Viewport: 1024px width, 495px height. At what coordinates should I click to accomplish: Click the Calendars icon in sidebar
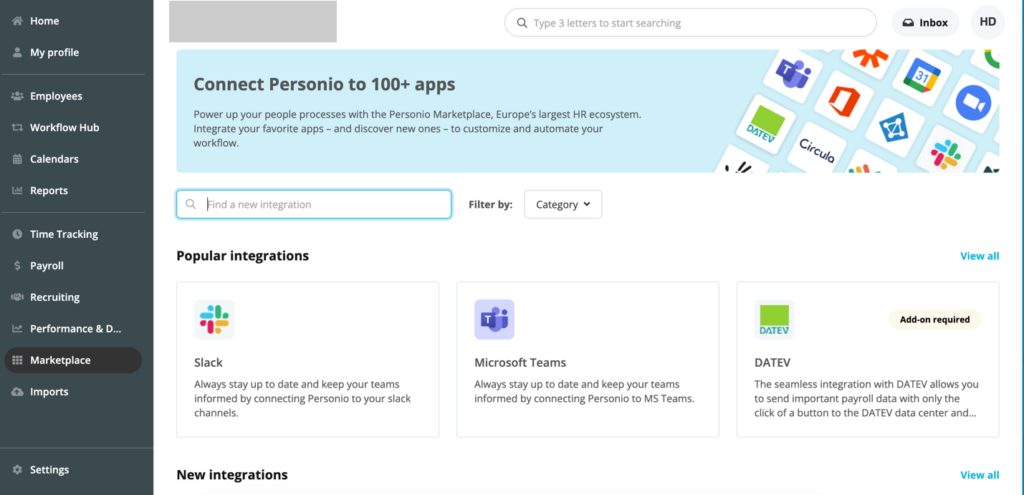(18, 159)
